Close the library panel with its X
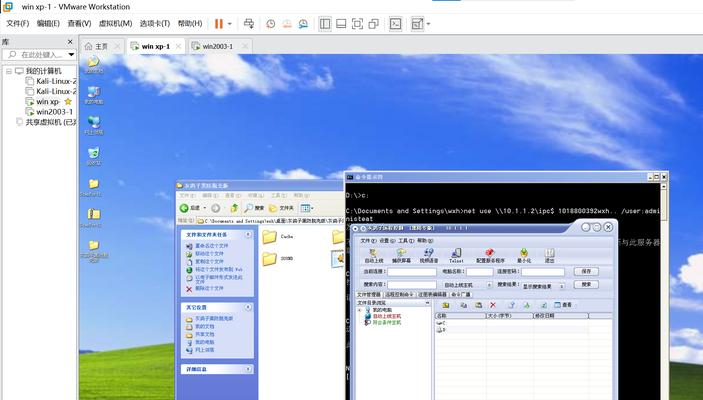This screenshot has height=400, width=703. pos(70,42)
